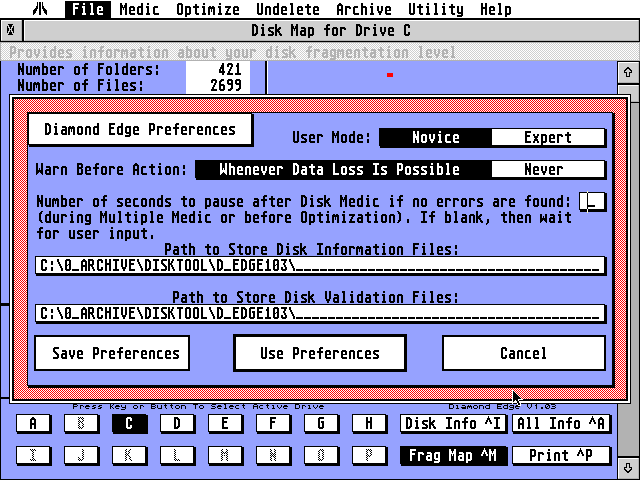
Task: Select drive A button
Action: tap(33, 423)
